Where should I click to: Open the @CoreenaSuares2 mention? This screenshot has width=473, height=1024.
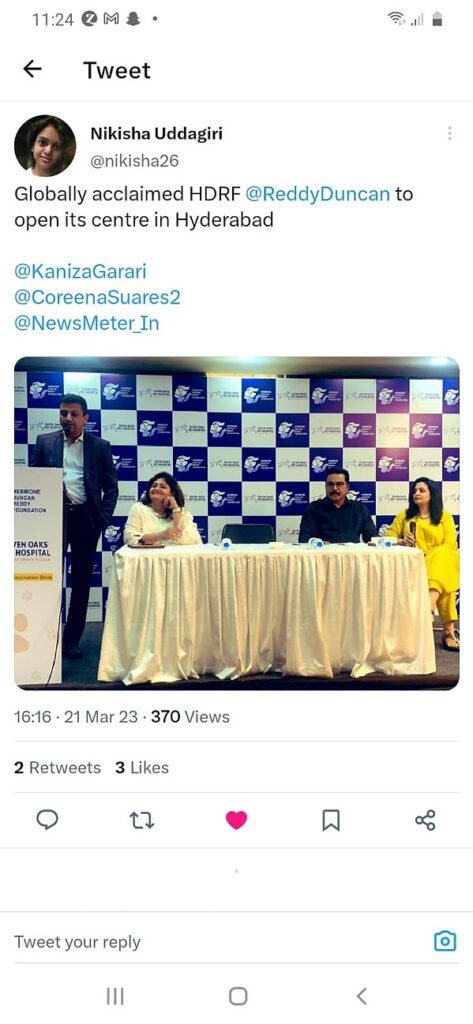97,297
